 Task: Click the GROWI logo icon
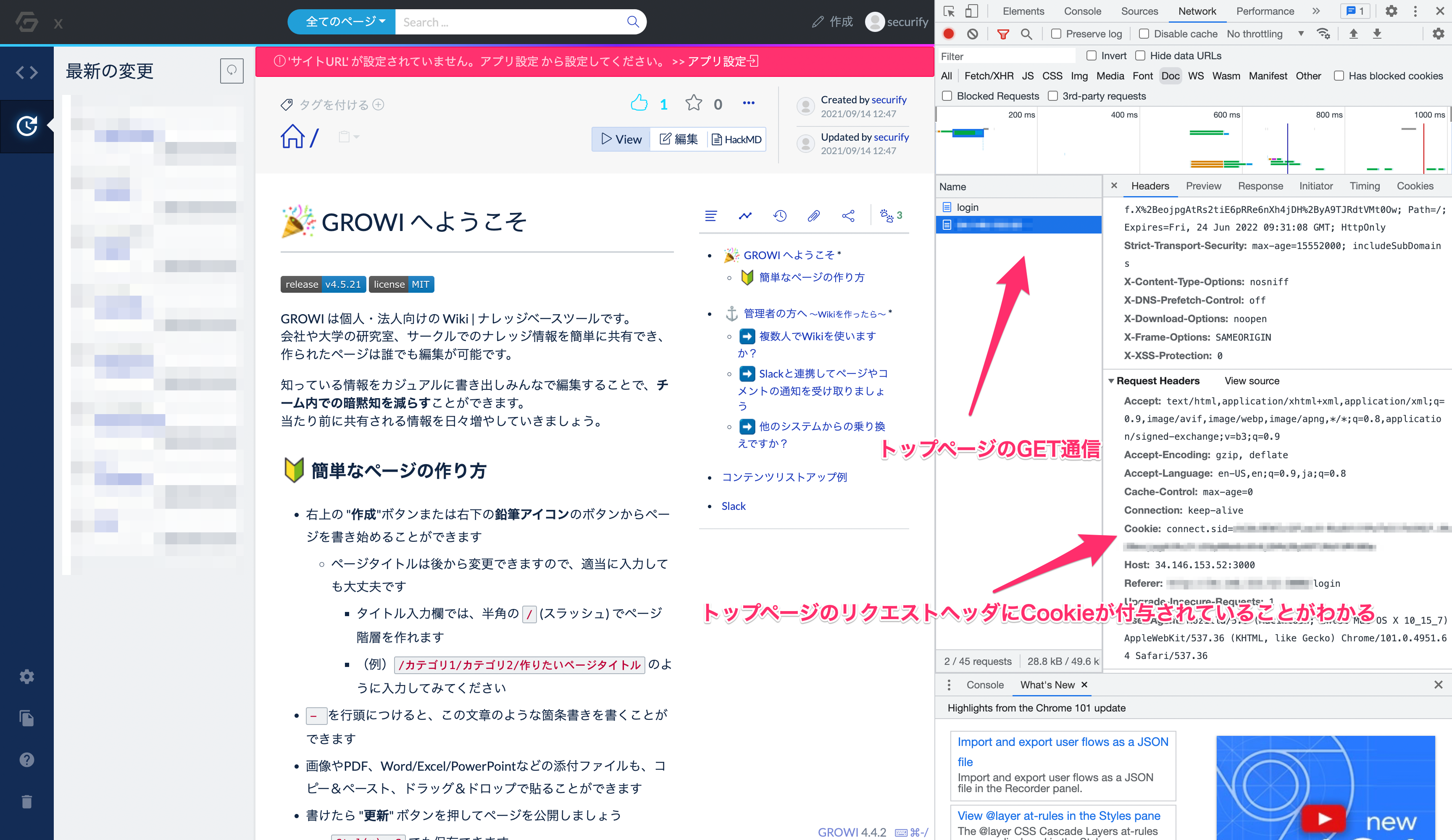pyautogui.click(x=26, y=22)
